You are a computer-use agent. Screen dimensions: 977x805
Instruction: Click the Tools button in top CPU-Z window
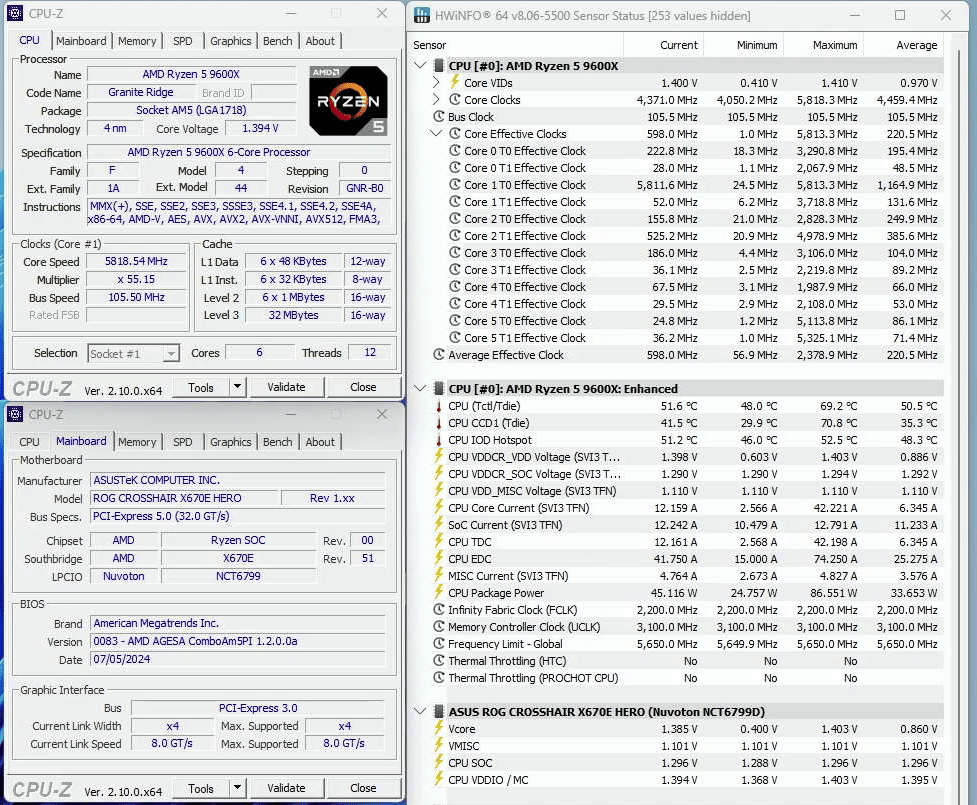pos(201,387)
